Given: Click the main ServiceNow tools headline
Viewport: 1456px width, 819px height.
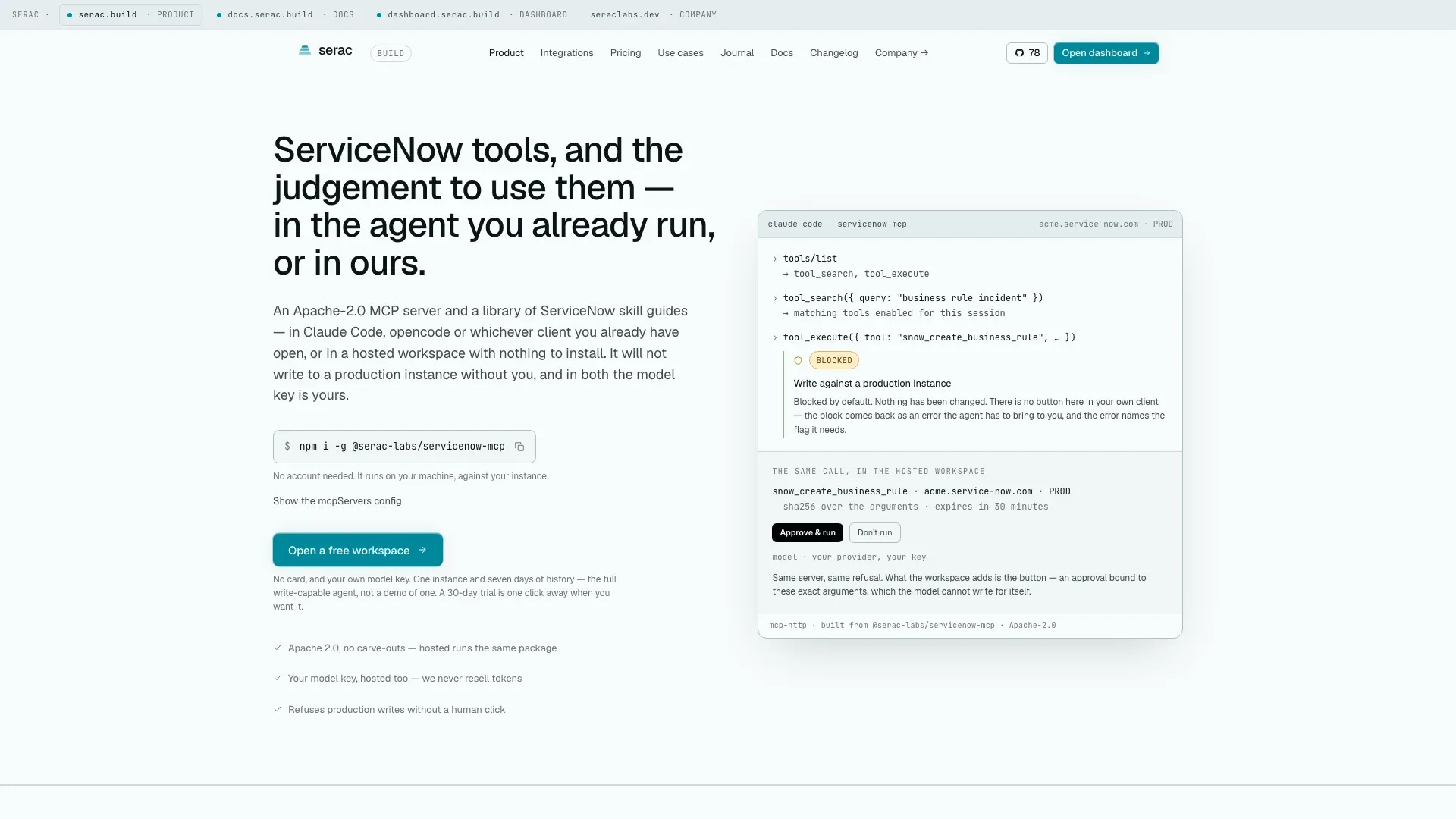Looking at the screenshot, I should [x=494, y=206].
